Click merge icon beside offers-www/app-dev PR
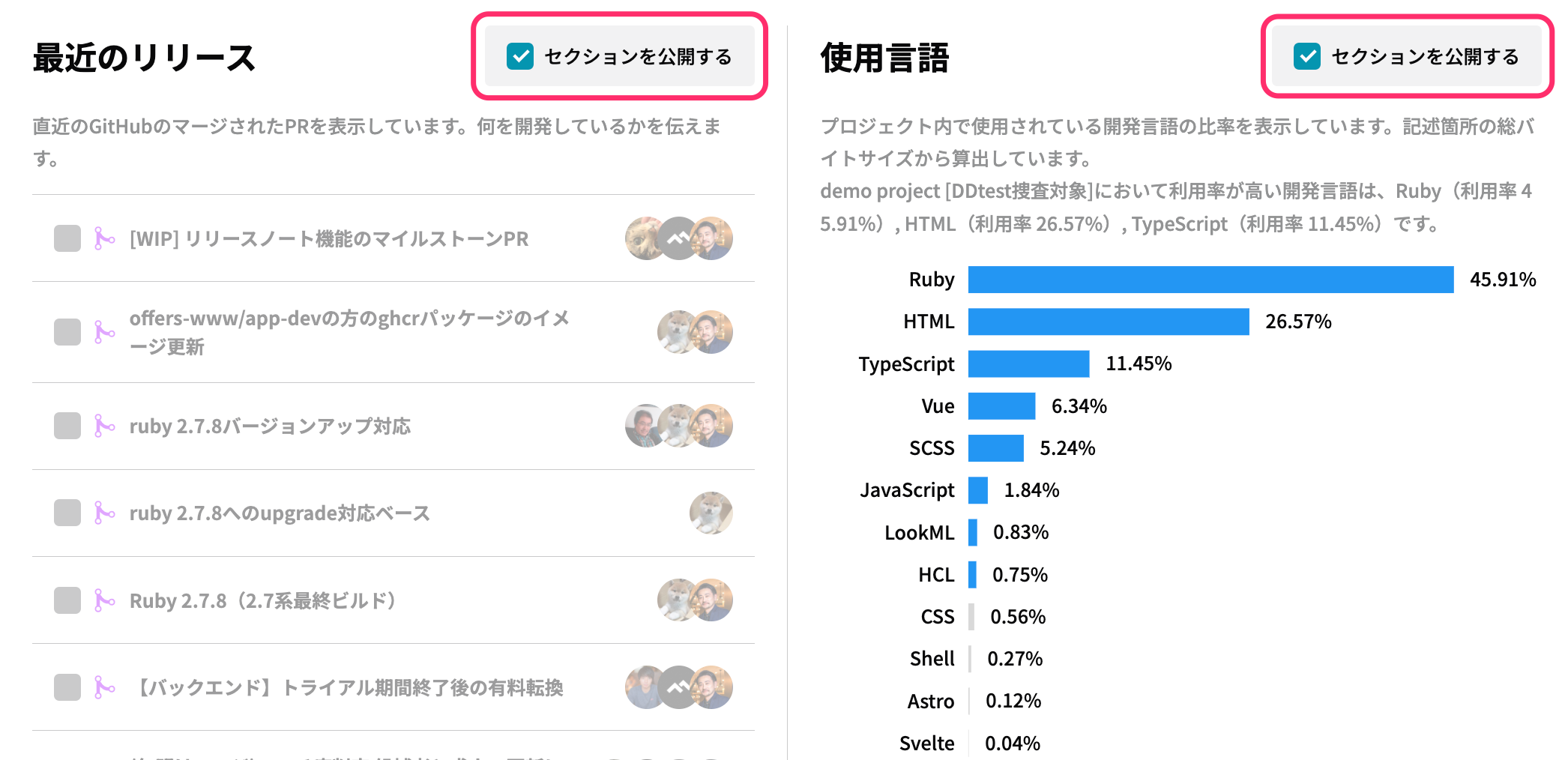The image size is (1568, 760). coord(104,332)
